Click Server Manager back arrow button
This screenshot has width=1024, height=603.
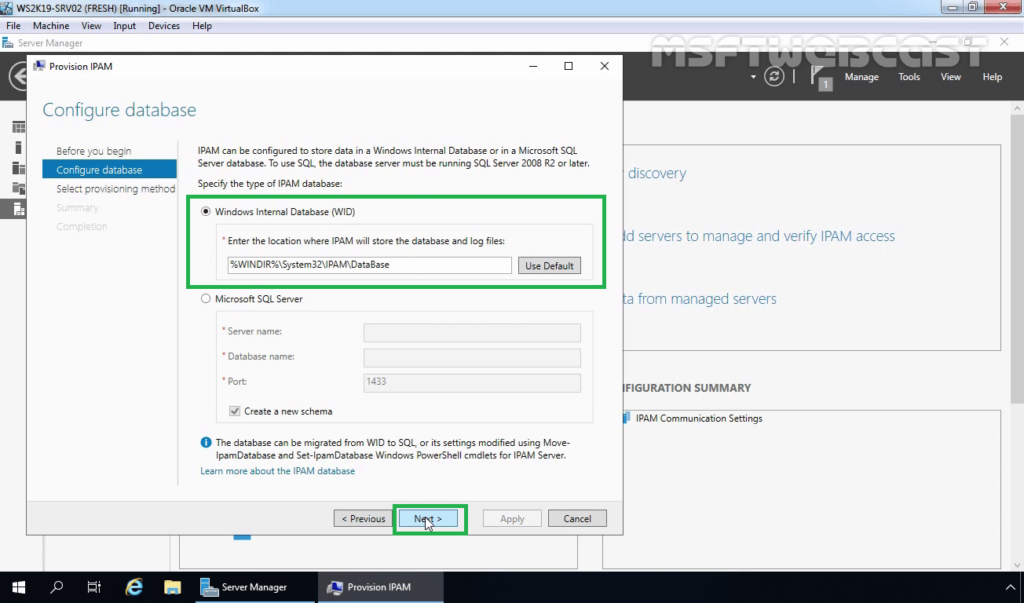[18, 76]
